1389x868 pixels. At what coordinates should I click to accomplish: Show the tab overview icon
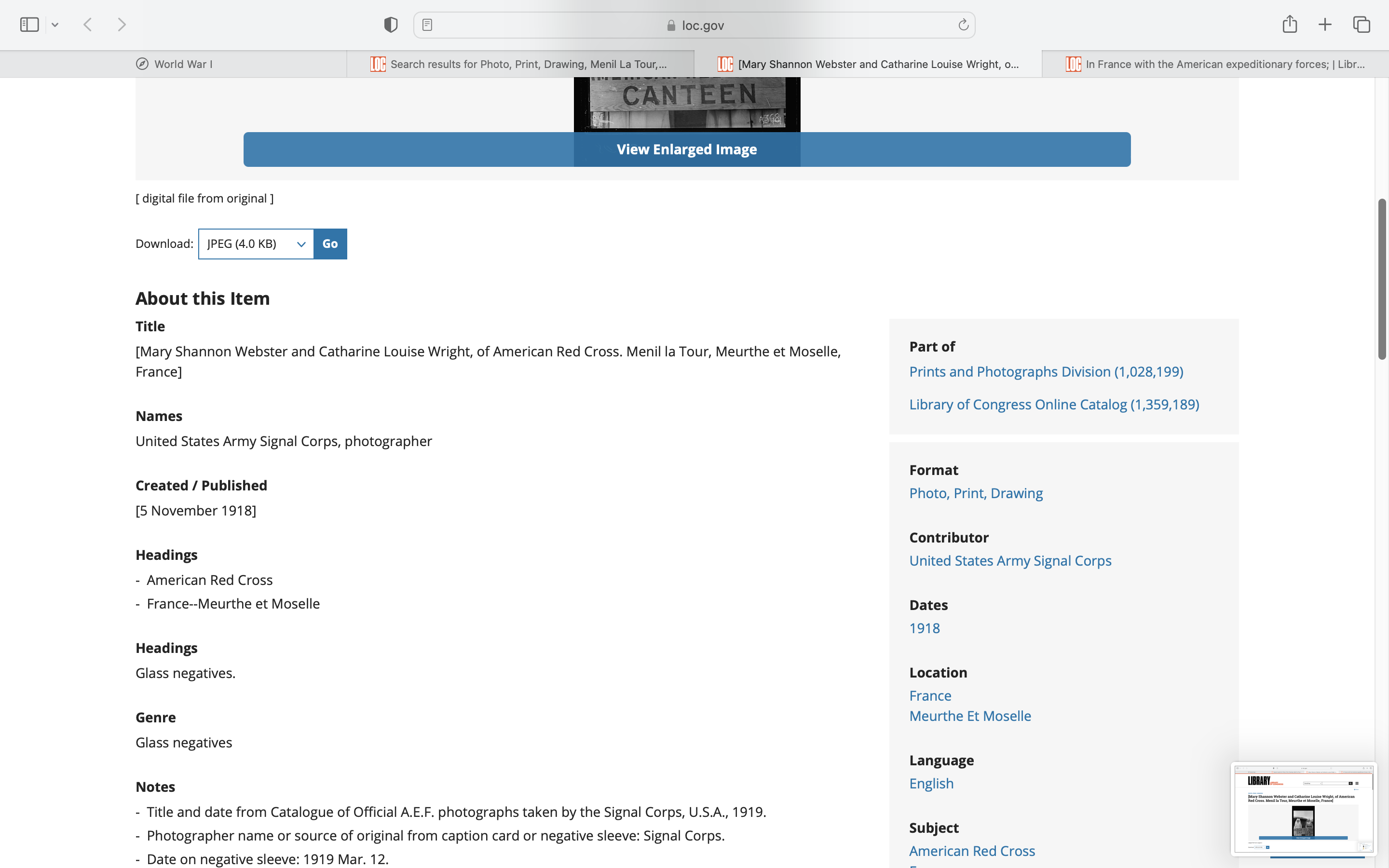click(x=1362, y=25)
